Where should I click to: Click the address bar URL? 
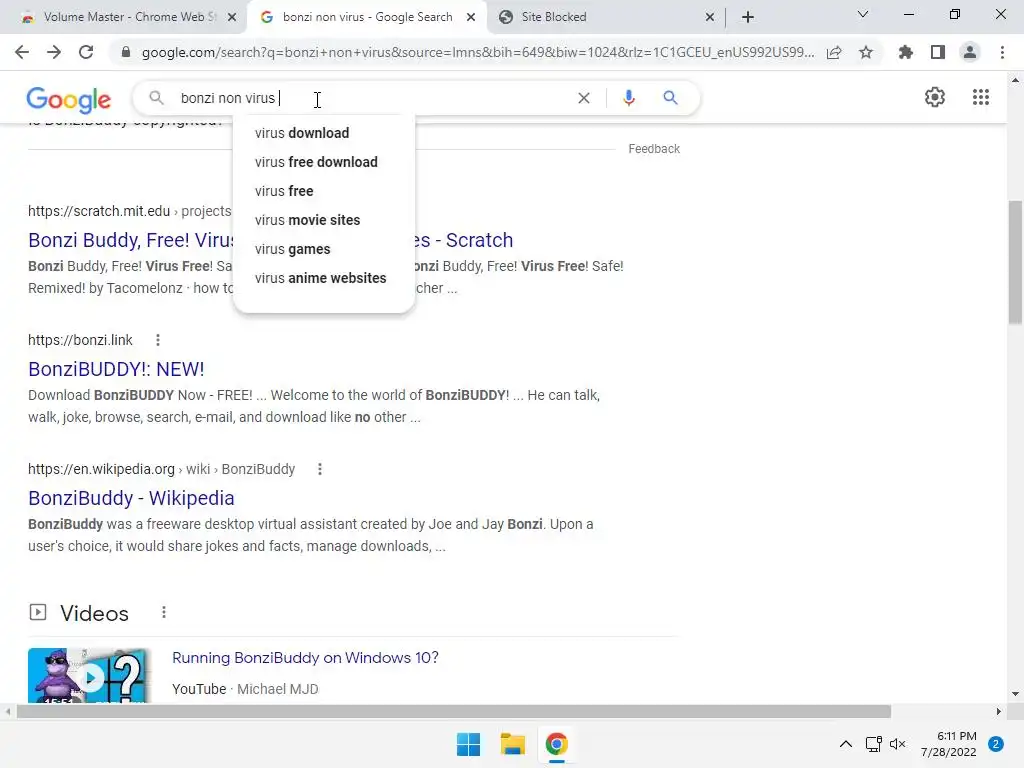coord(478,52)
